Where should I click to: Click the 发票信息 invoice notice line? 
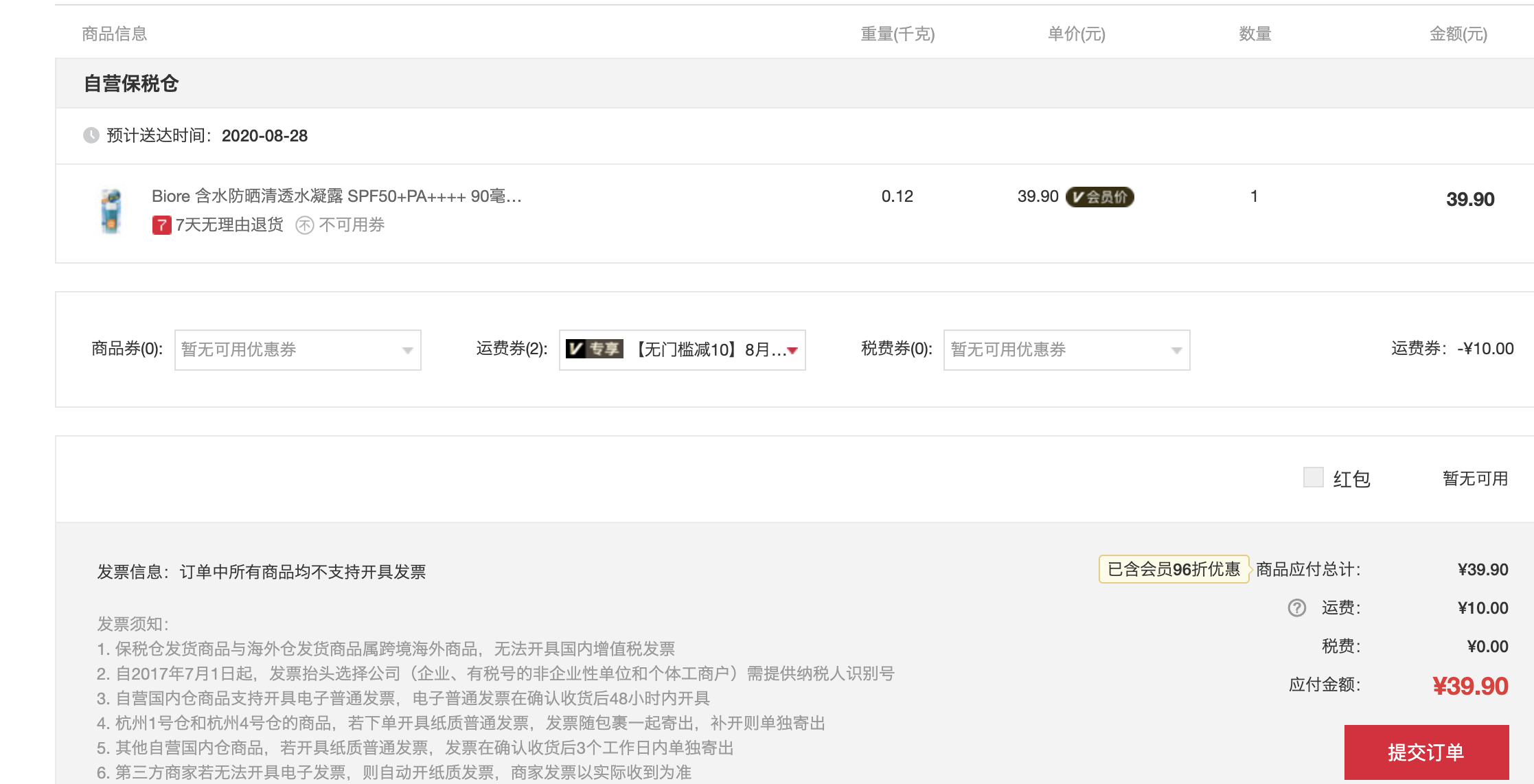pos(262,572)
